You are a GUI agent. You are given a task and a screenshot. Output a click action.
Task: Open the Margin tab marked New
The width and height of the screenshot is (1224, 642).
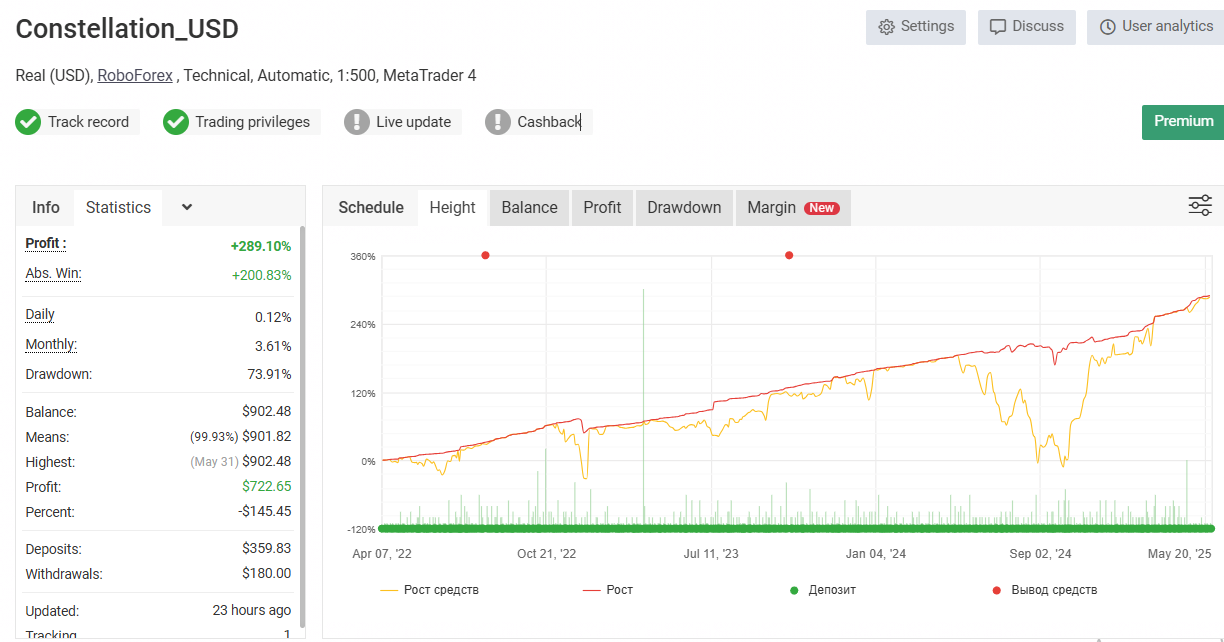pos(793,208)
